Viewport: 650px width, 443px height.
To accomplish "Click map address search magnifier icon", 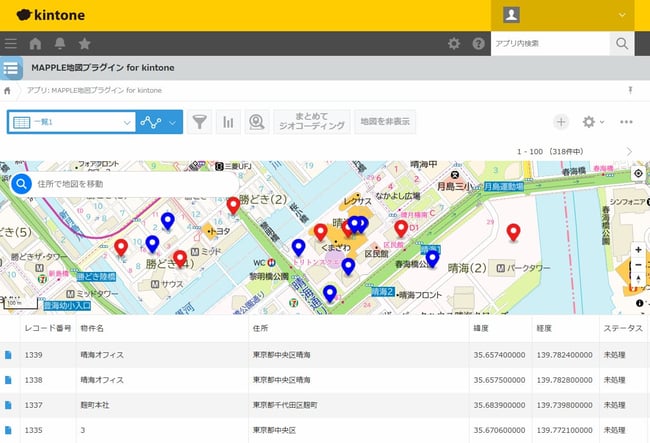I will pos(21,184).
